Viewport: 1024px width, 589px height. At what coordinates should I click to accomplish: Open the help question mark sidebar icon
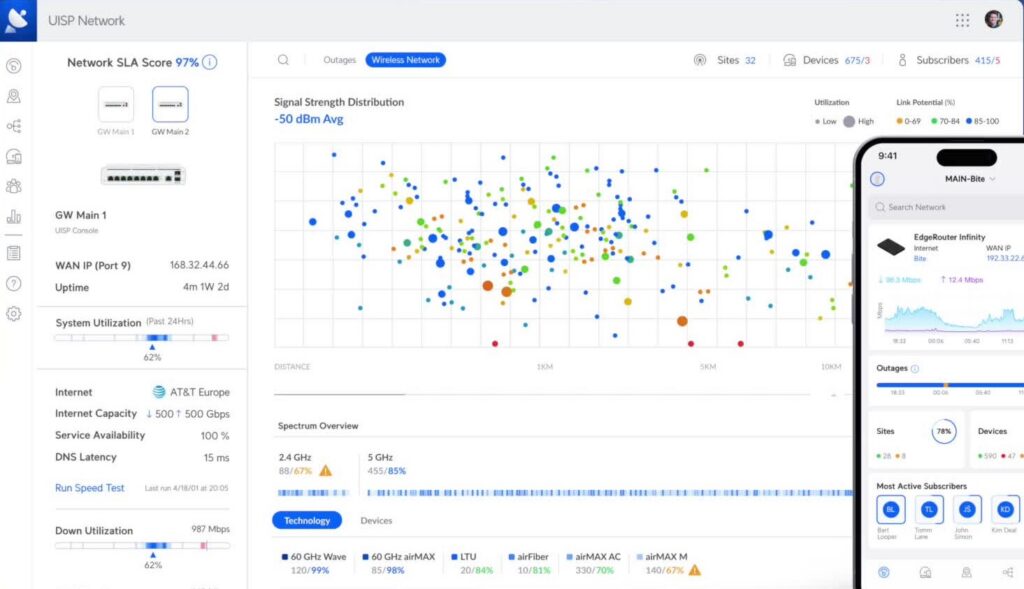point(14,283)
